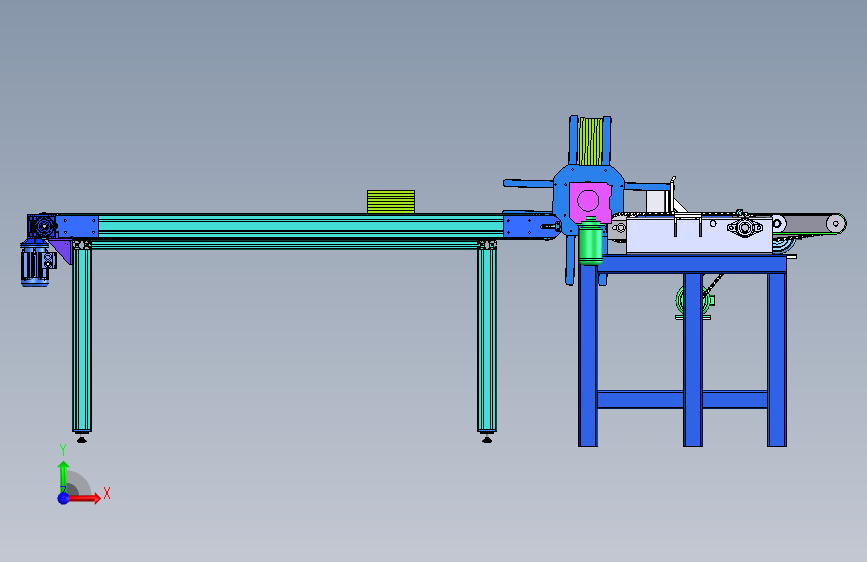Select the magenta square plate on rotary unit

pos(589,202)
